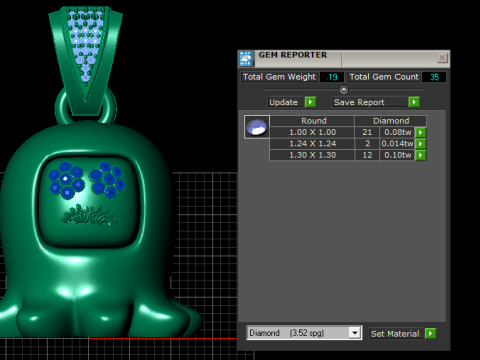Click the green arrow beside Update
The width and height of the screenshot is (480, 360).
310,102
